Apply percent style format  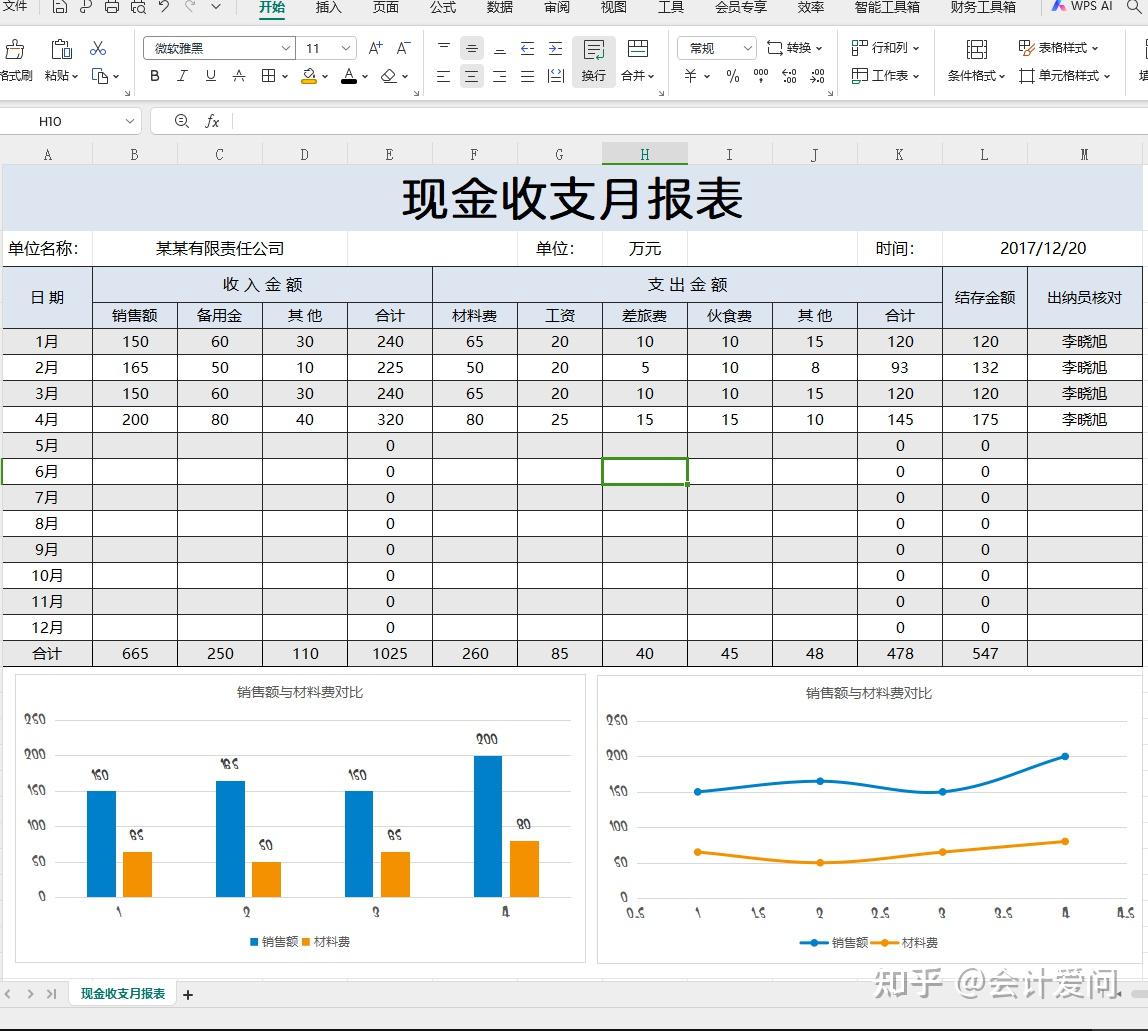click(733, 75)
